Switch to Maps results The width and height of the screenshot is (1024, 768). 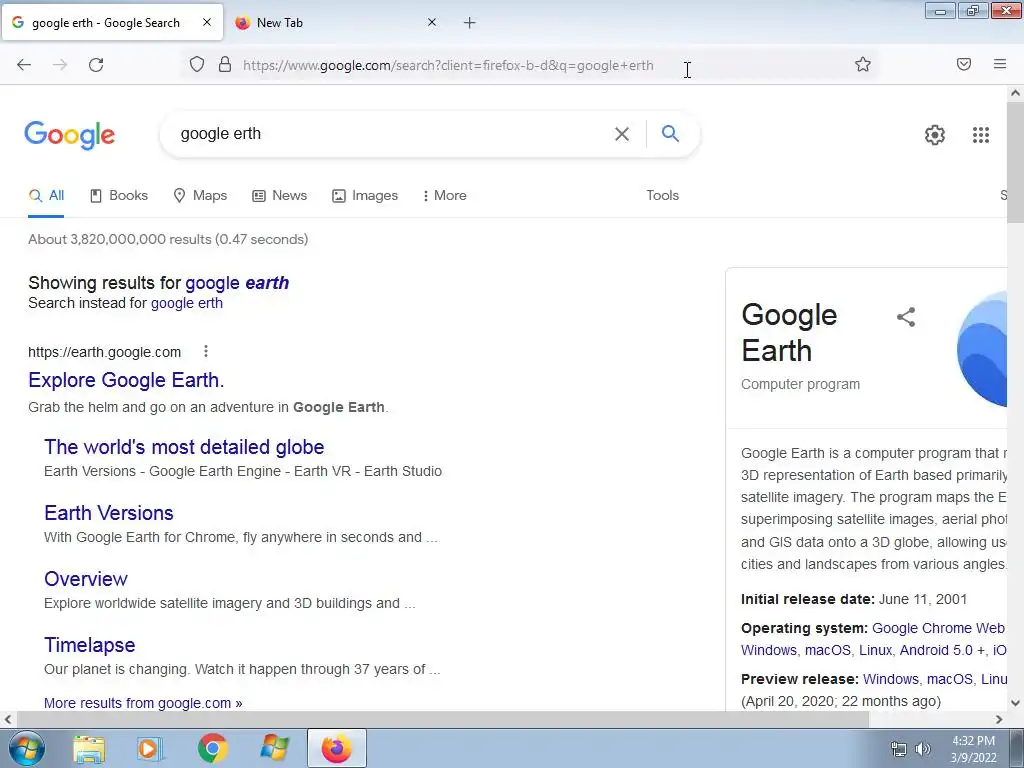[200, 195]
